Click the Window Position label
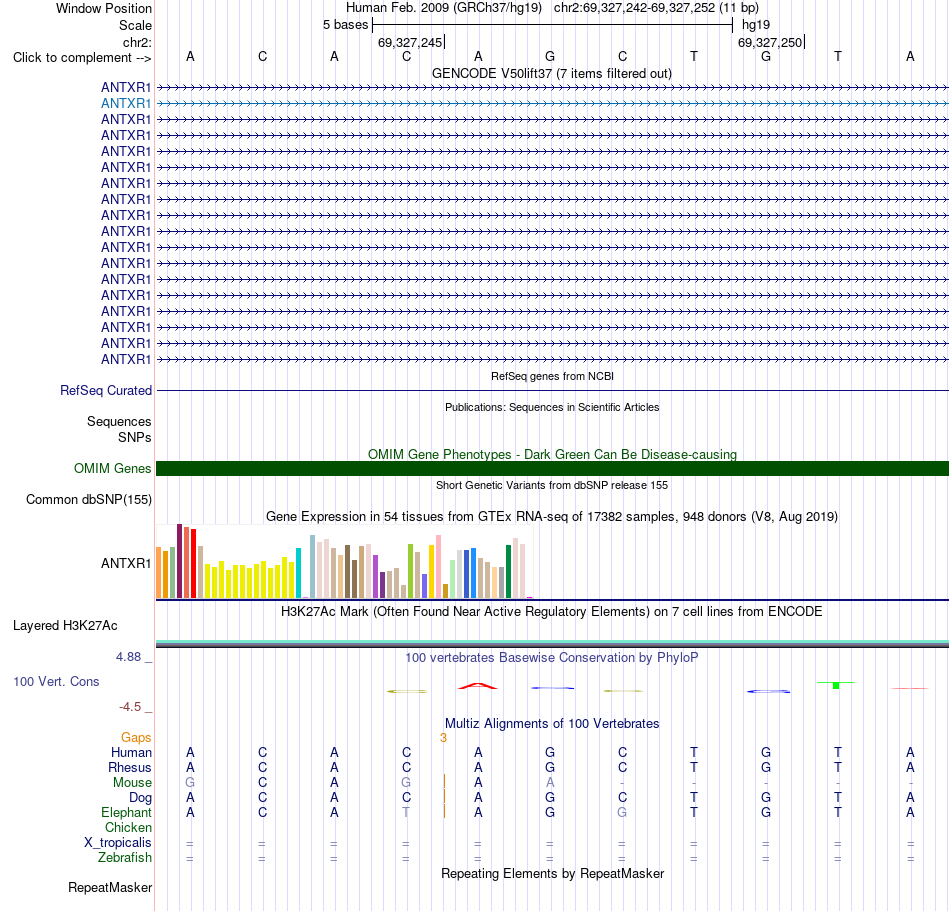950x911 pixels. pyautogui.click(x=104, y=8)
